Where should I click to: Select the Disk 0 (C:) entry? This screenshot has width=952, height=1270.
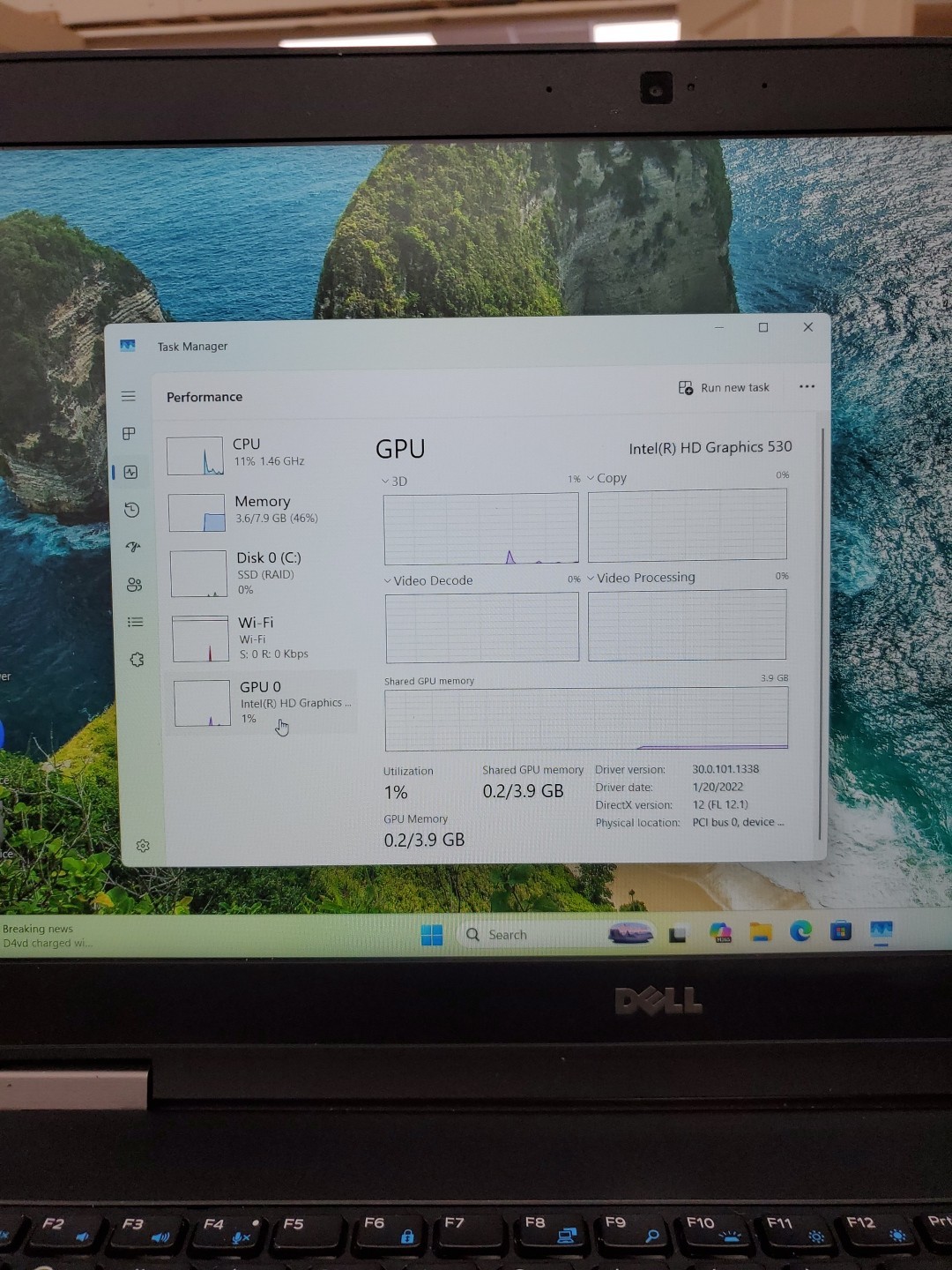262,573
